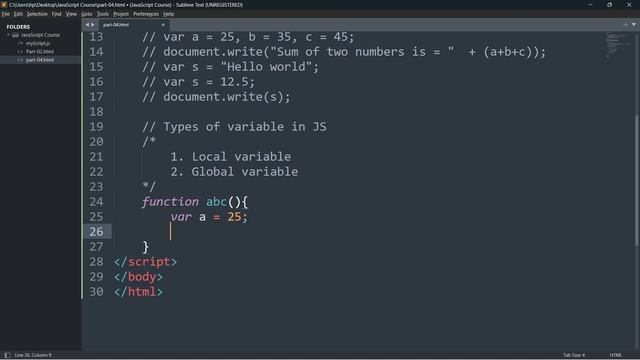Click the Sublime Text title bar icon
The width and height of the screenshot is (640, 360).
point(4,5)
